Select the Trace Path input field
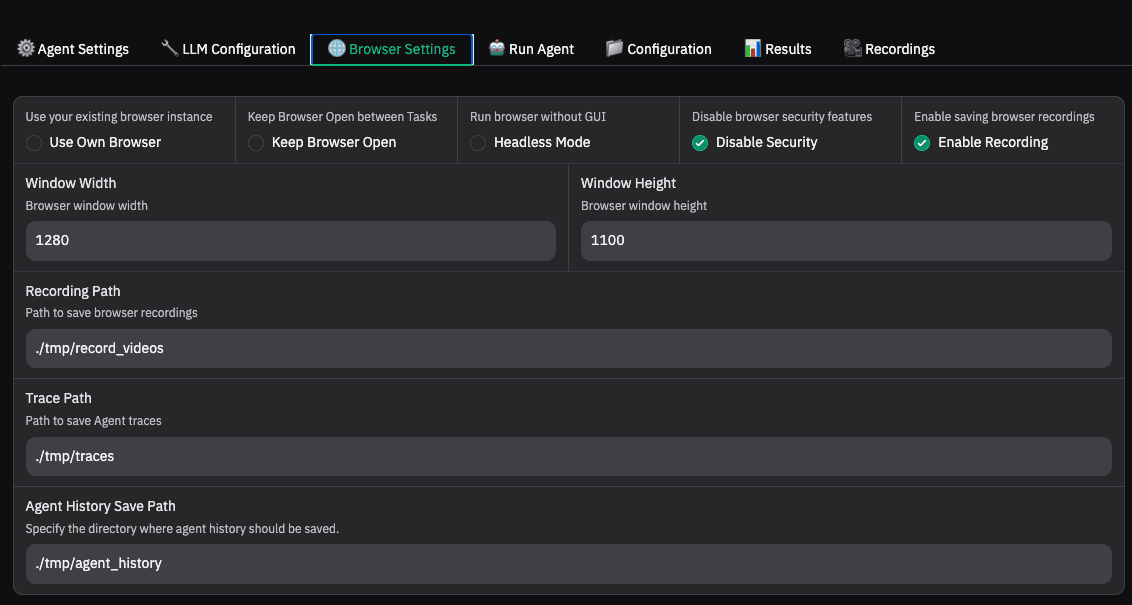 [568, 457]
